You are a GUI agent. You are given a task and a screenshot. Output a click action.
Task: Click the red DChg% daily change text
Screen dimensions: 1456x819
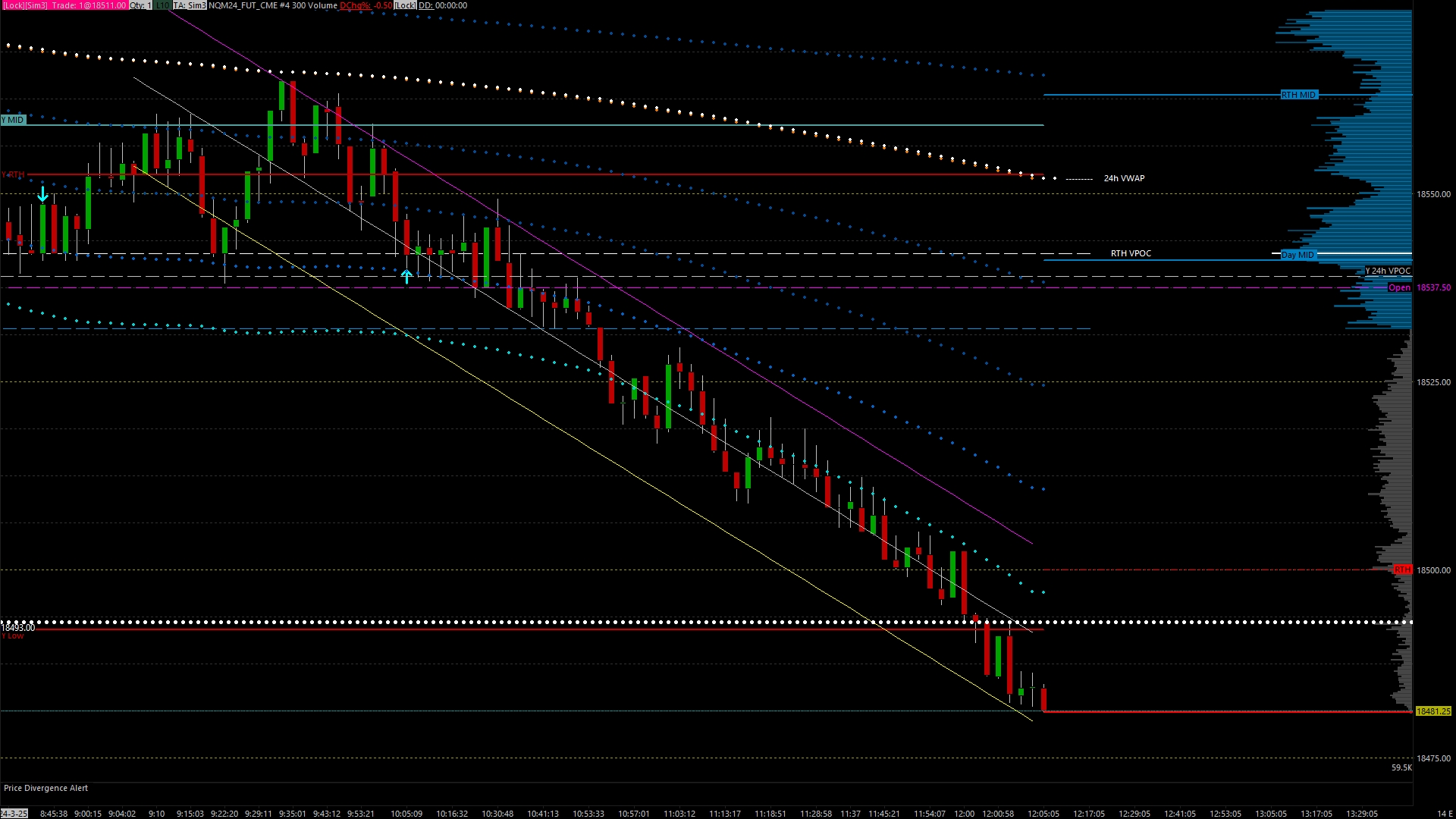(x=366, y=5)
